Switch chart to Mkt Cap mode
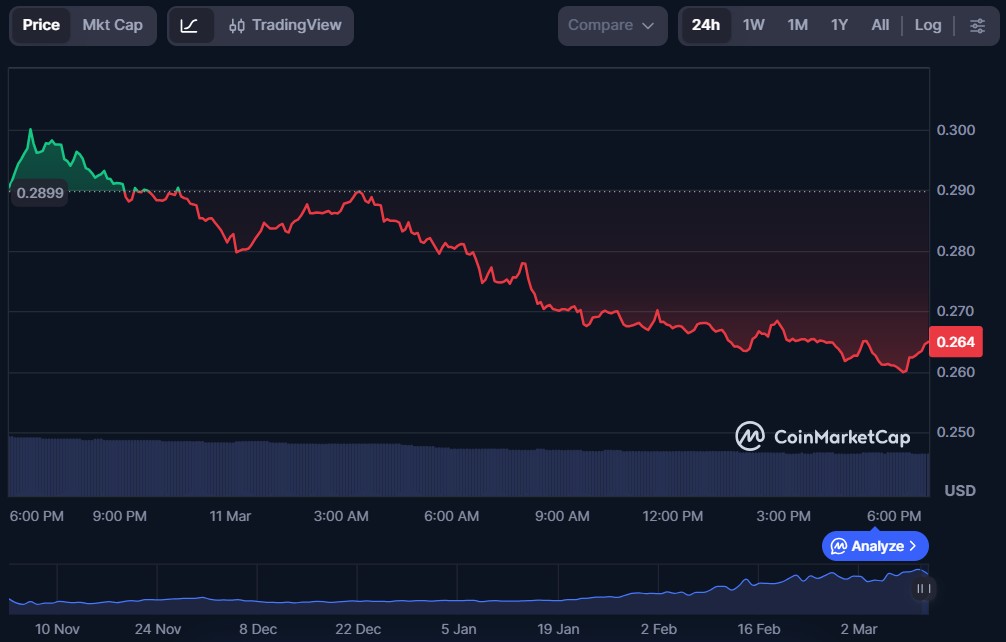1006x642 pixels. [112, 25]
